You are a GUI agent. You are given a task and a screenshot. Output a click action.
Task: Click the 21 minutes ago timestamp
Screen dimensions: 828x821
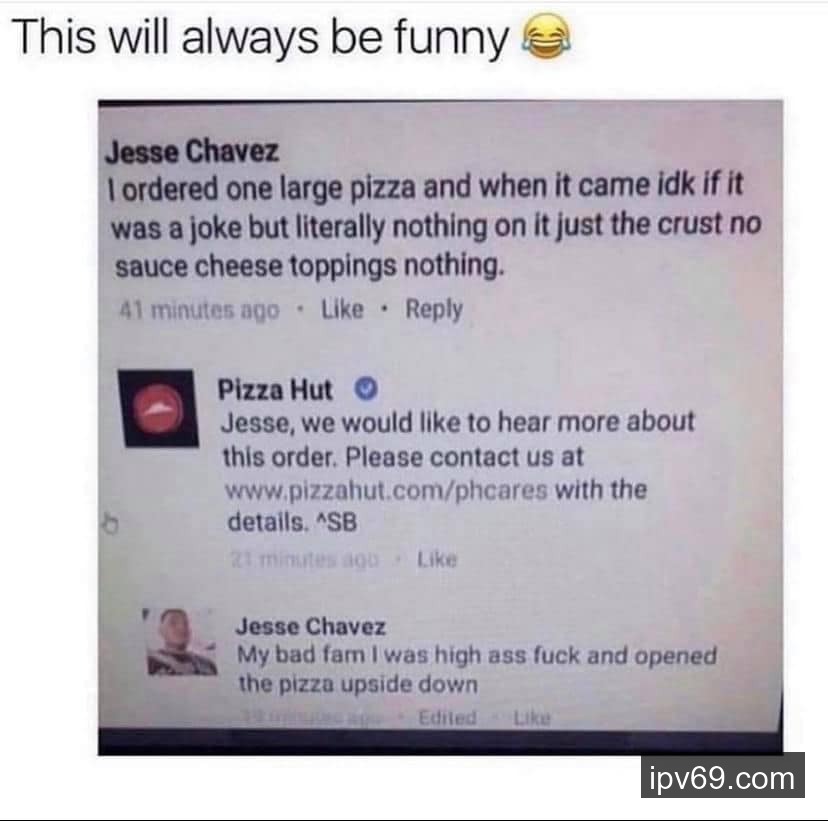click(305, 559)
